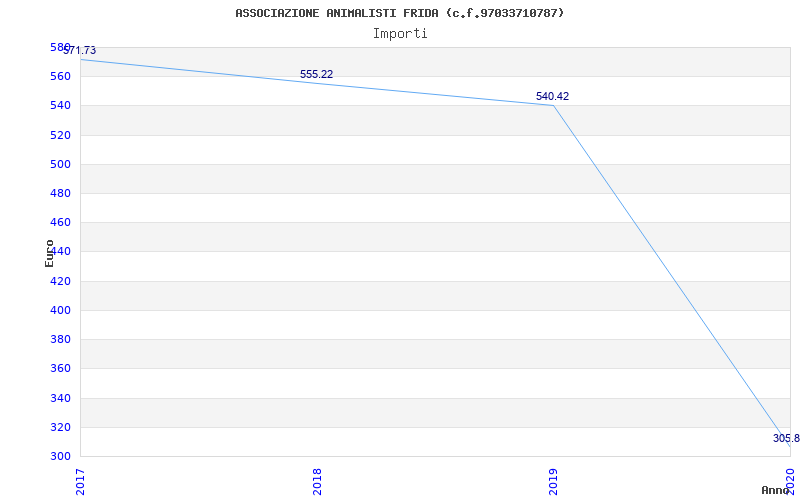Viewport: 800px width, 500px height.
Task: Click the 360 y-axis tick label
Action: (x=60, y=368)
